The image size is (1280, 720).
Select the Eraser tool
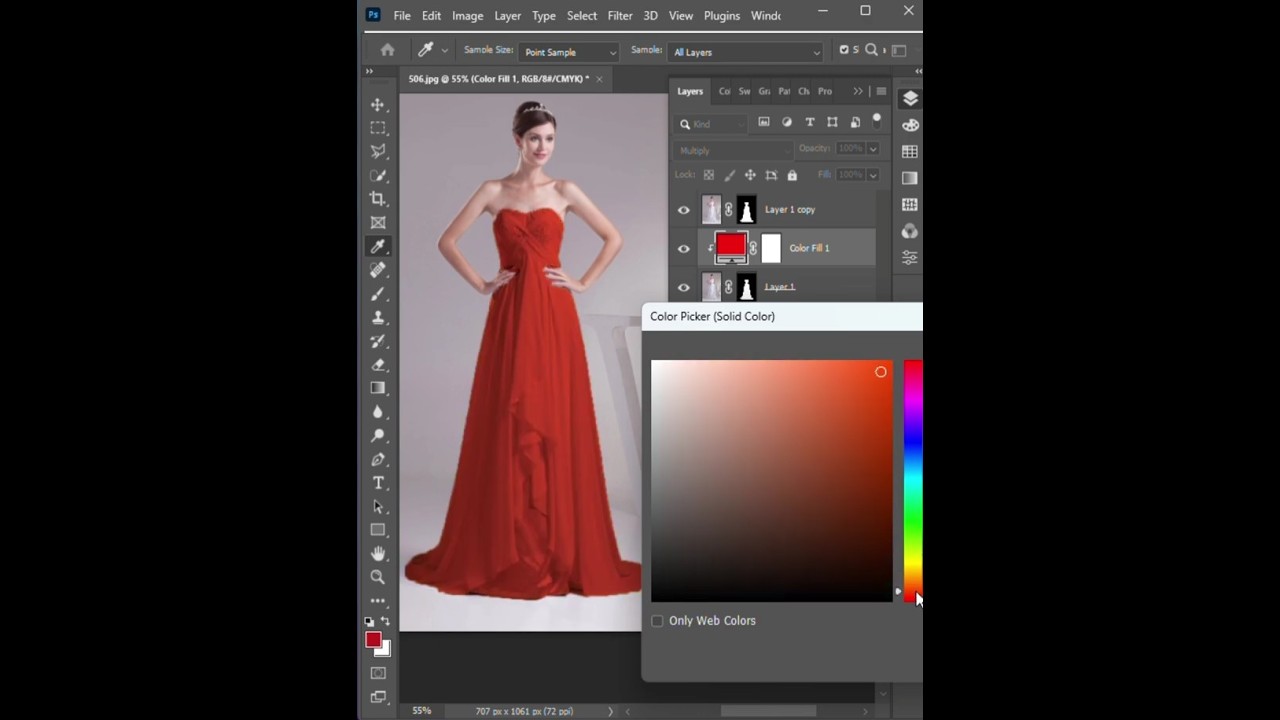pos(378,365)
